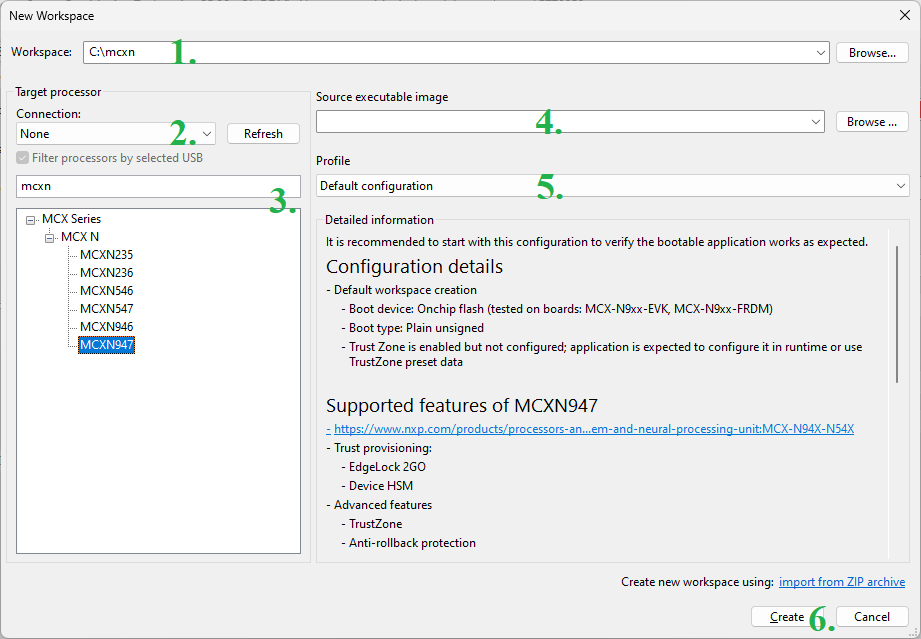921x639 pixels.
Task: Open the Profile dropdown list
Action: click(x=901, y=186)
